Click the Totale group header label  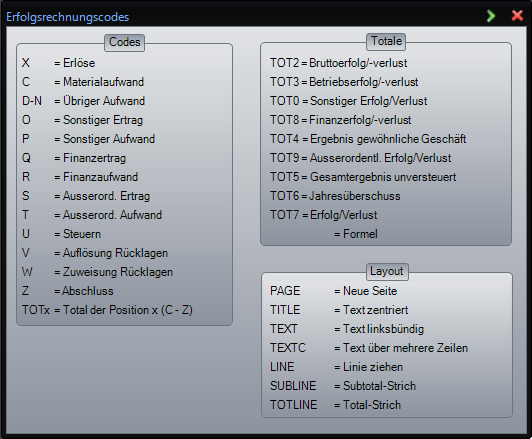click(386, 41)
